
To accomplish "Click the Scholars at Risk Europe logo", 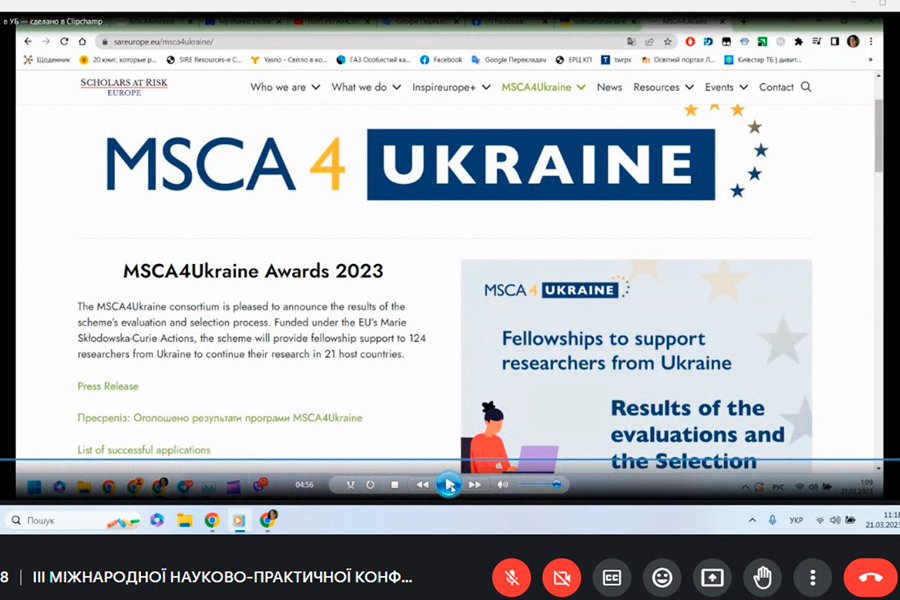I will point(124,87).
